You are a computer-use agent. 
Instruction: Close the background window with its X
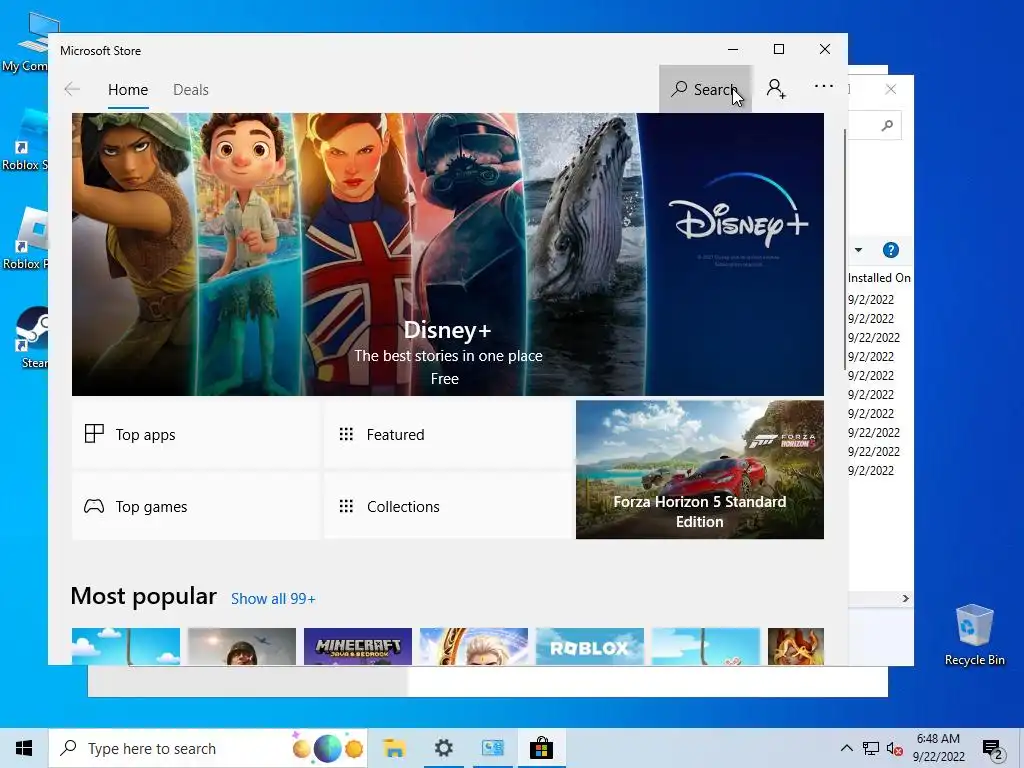click(891, 89)
